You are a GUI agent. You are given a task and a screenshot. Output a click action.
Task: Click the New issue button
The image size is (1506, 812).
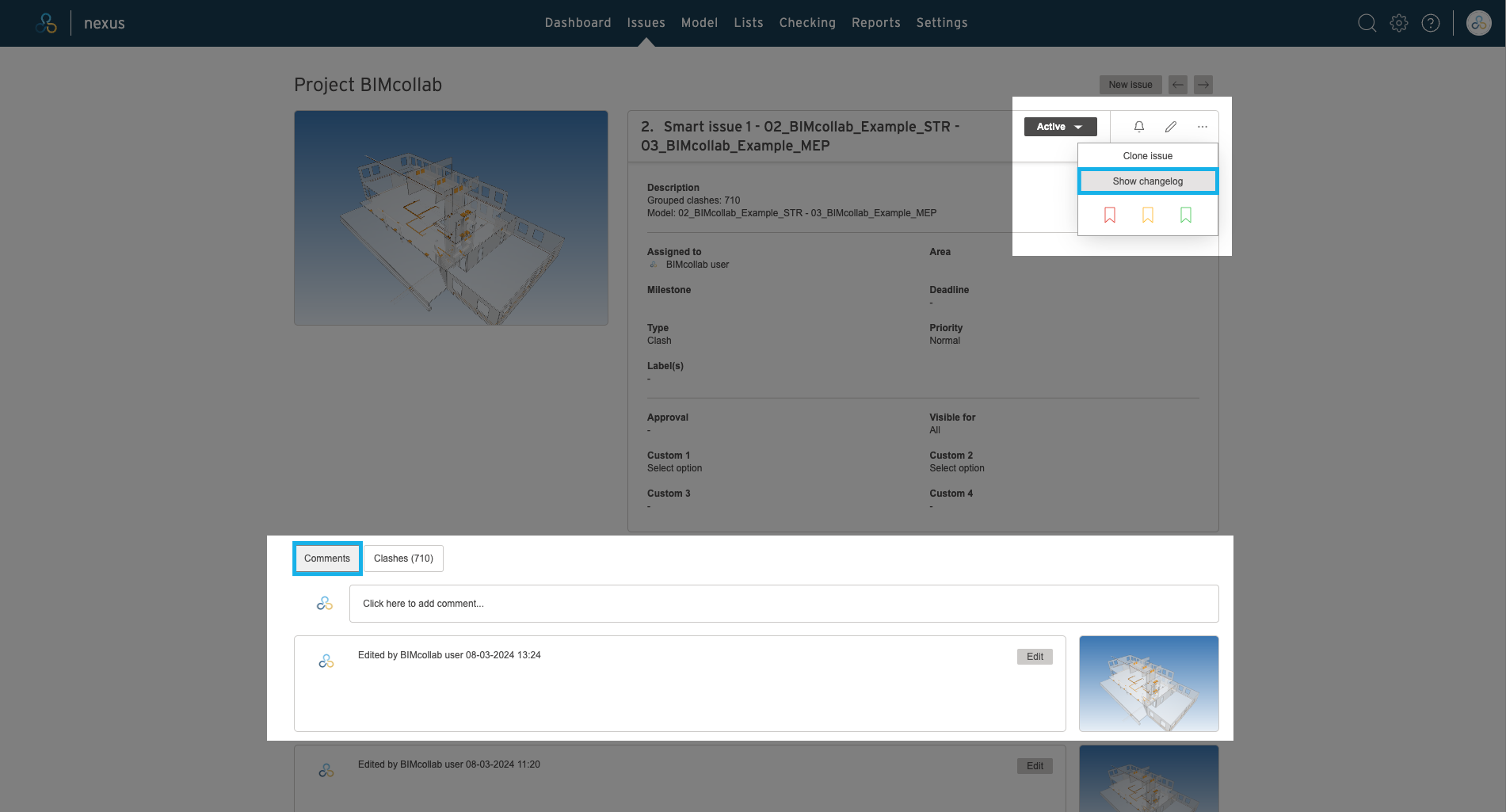[x=1130, y=85]
